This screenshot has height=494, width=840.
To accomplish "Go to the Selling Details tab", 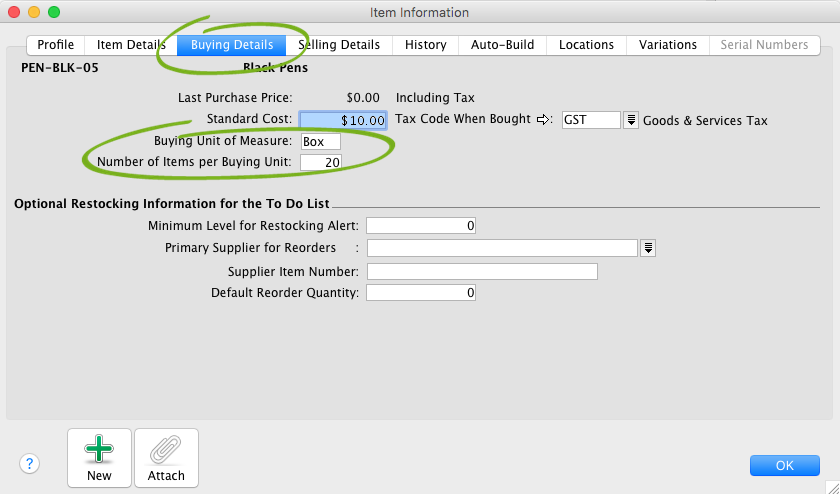I will point(339,45).
